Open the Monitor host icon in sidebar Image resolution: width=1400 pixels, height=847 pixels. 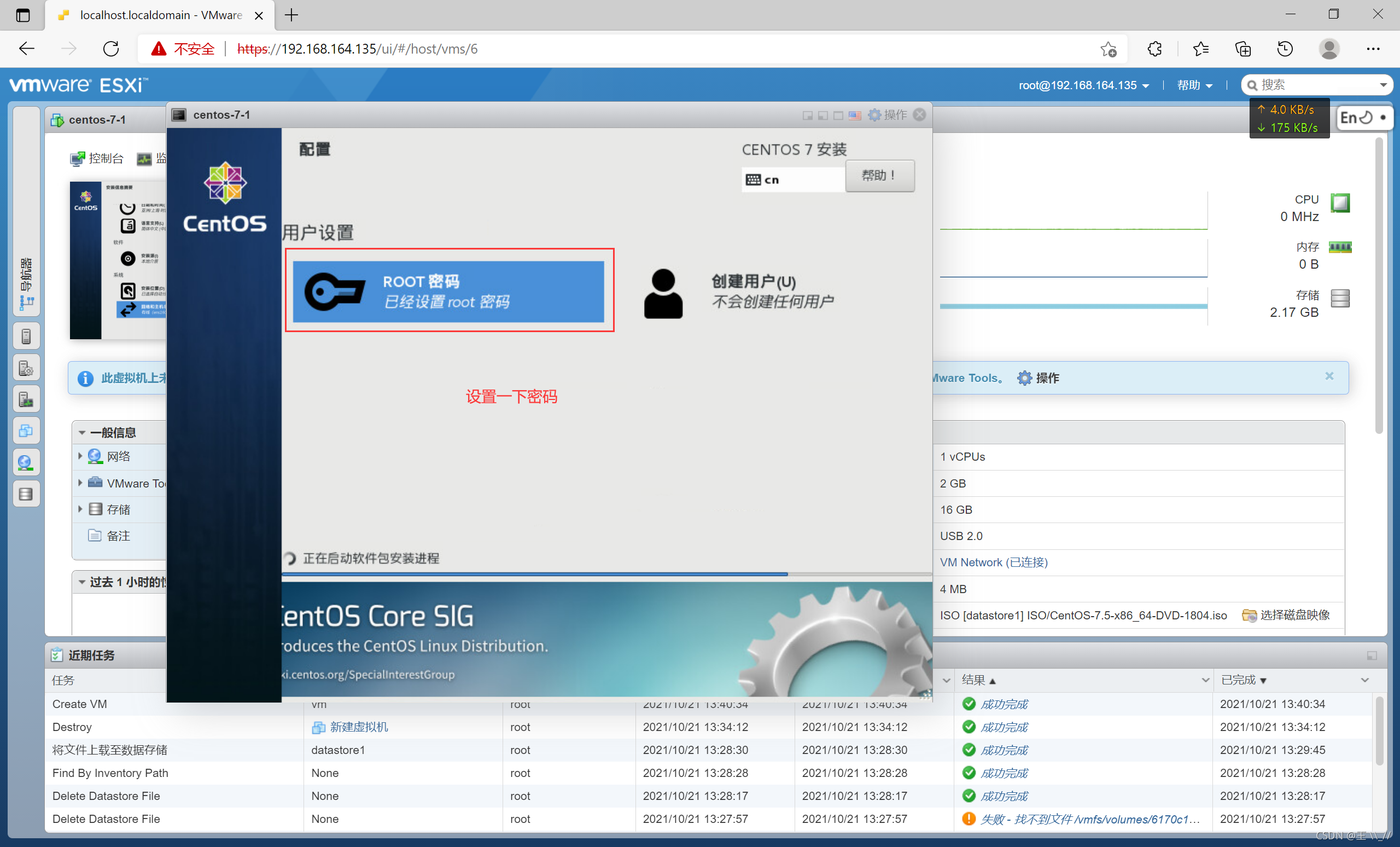tap(26, 399)
